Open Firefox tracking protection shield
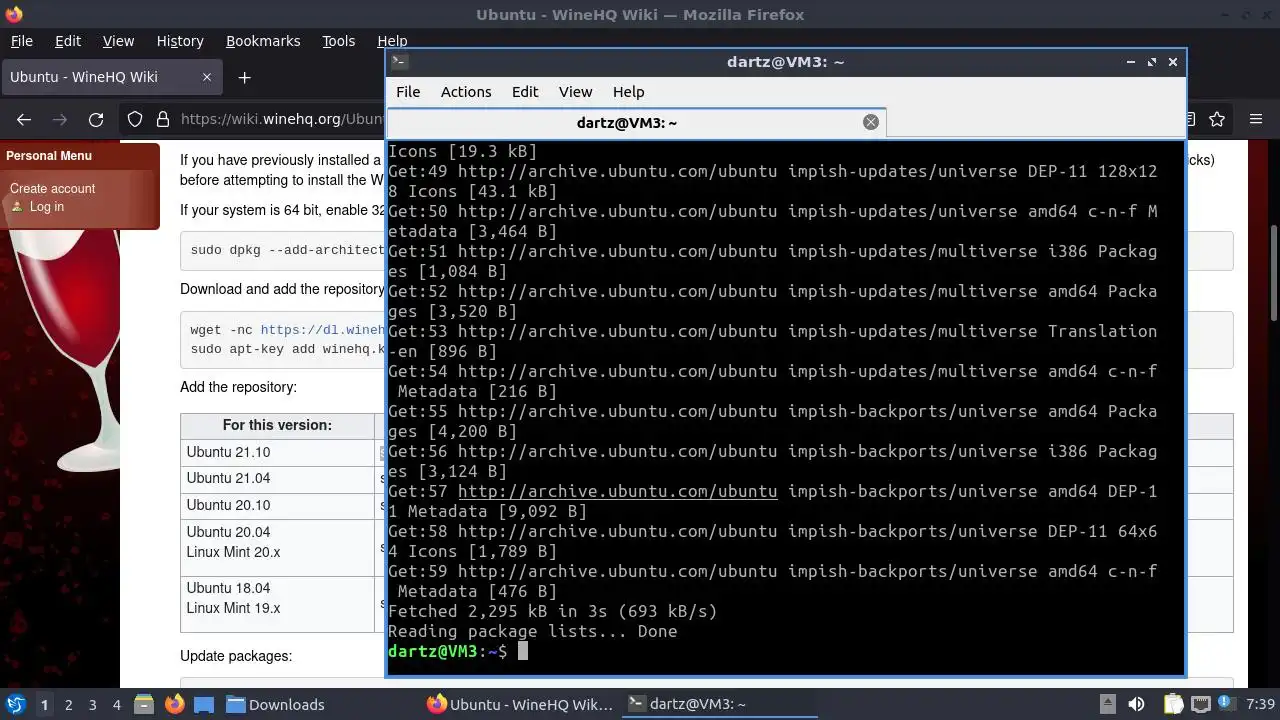1280x720 pixels. click(x=135, y=119)
